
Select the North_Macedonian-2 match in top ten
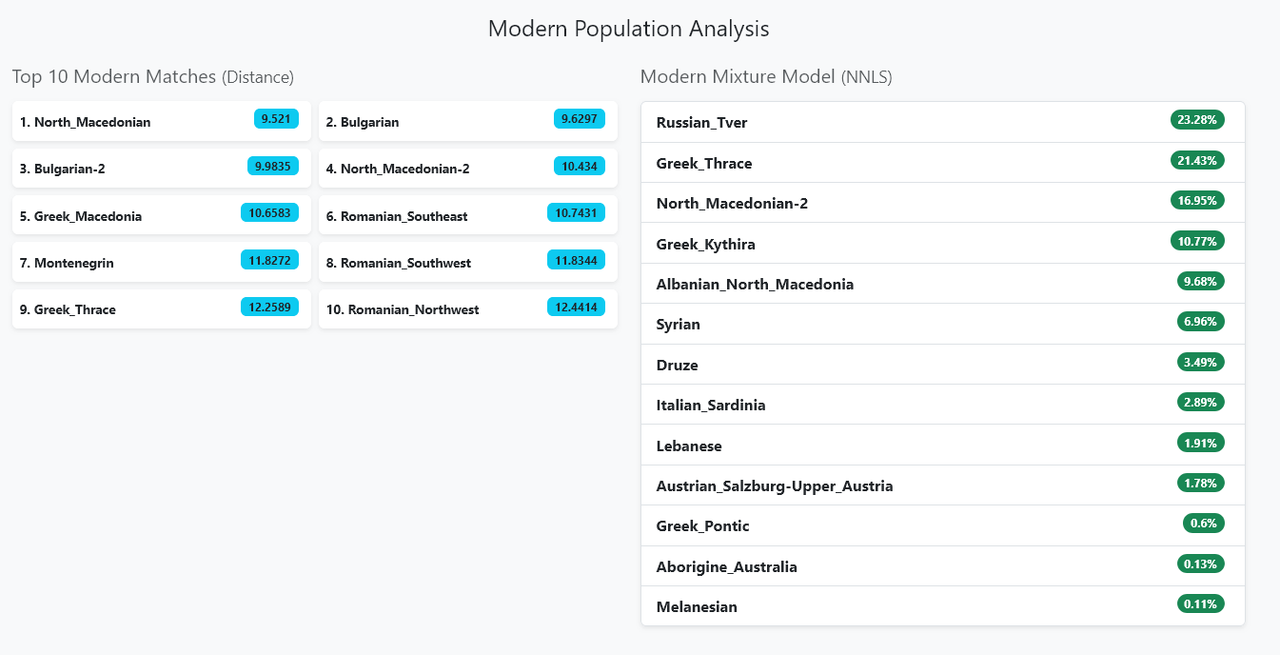467,169
